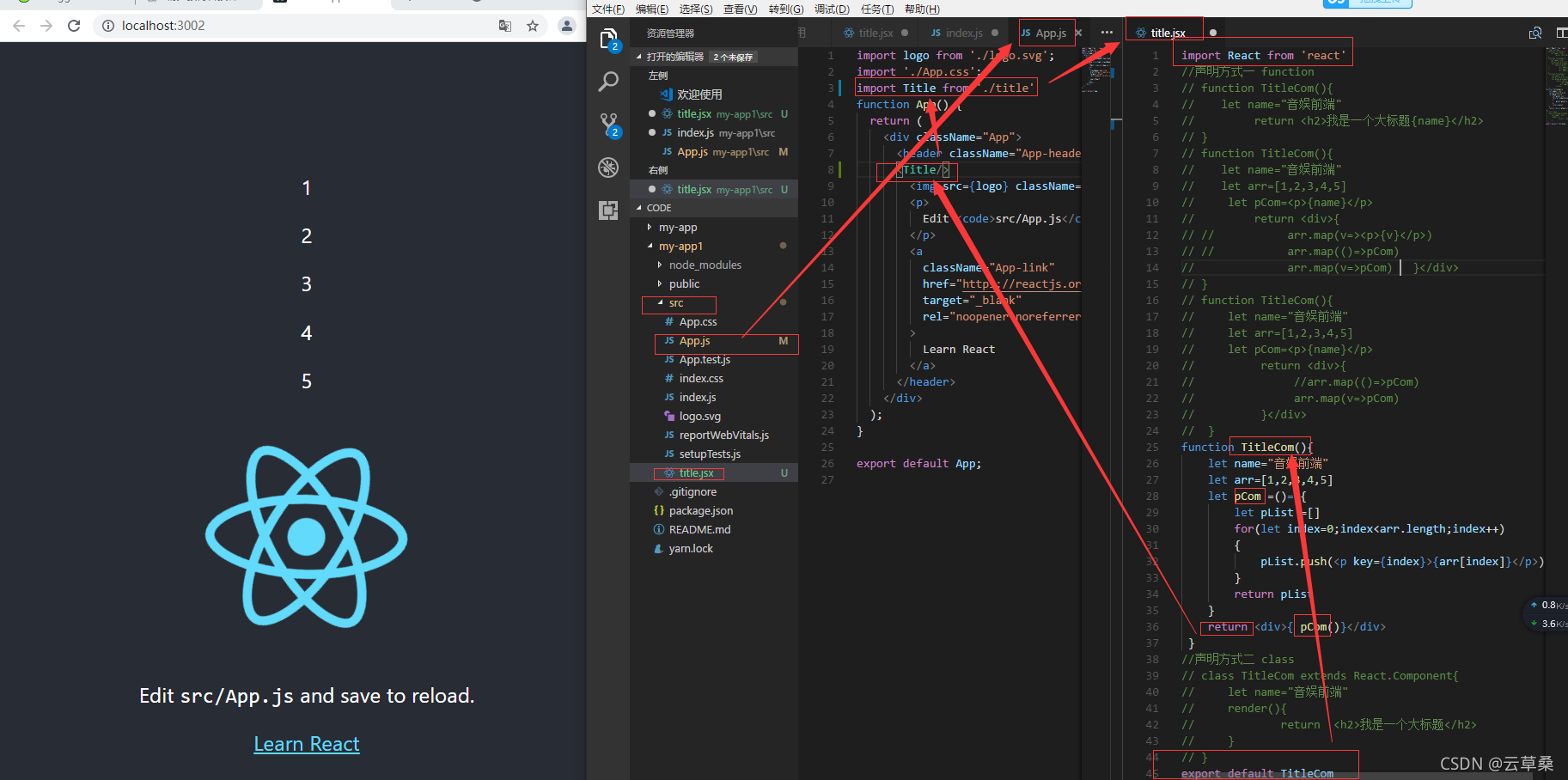
Task: Expand the node_modules folder
Action: coord(705,265)
